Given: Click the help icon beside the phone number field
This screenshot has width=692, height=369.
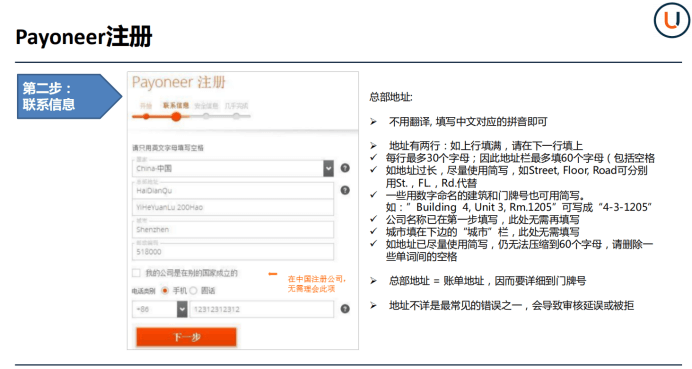Looking at the screenshot, I should [x=345, y=309].
